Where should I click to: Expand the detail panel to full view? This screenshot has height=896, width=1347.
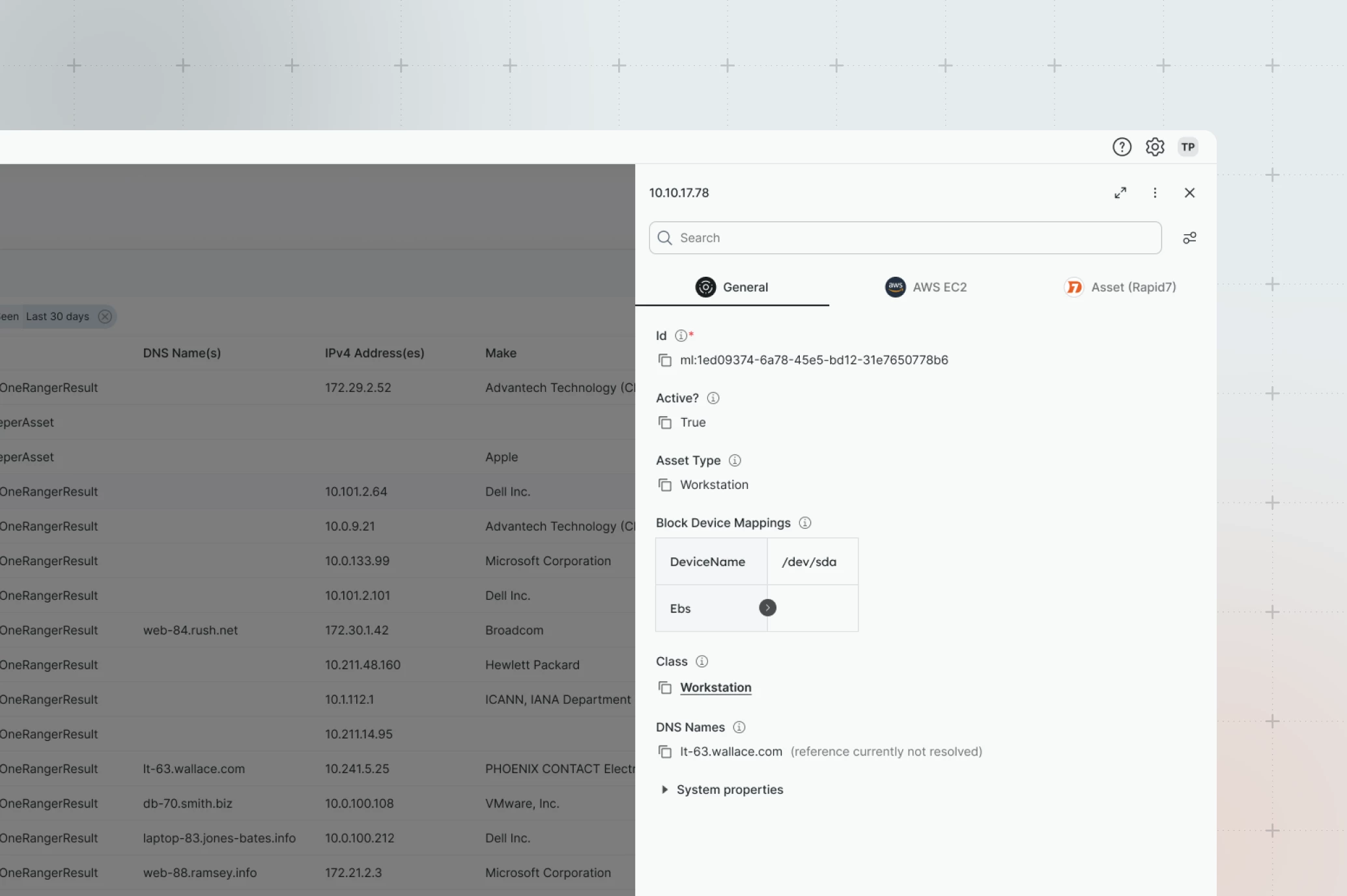point(1120,193)
